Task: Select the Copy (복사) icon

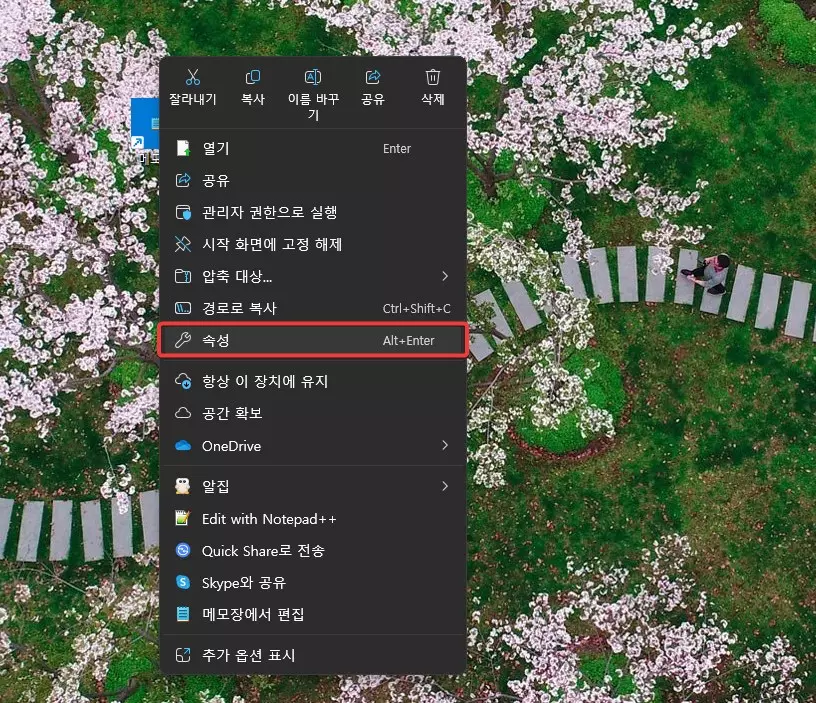Action: coord(253,77)
